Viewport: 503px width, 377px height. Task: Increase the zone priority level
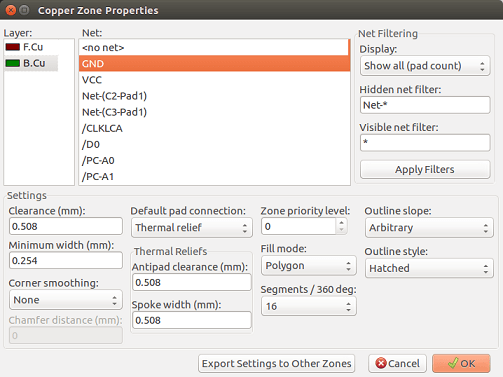point(341,222)
